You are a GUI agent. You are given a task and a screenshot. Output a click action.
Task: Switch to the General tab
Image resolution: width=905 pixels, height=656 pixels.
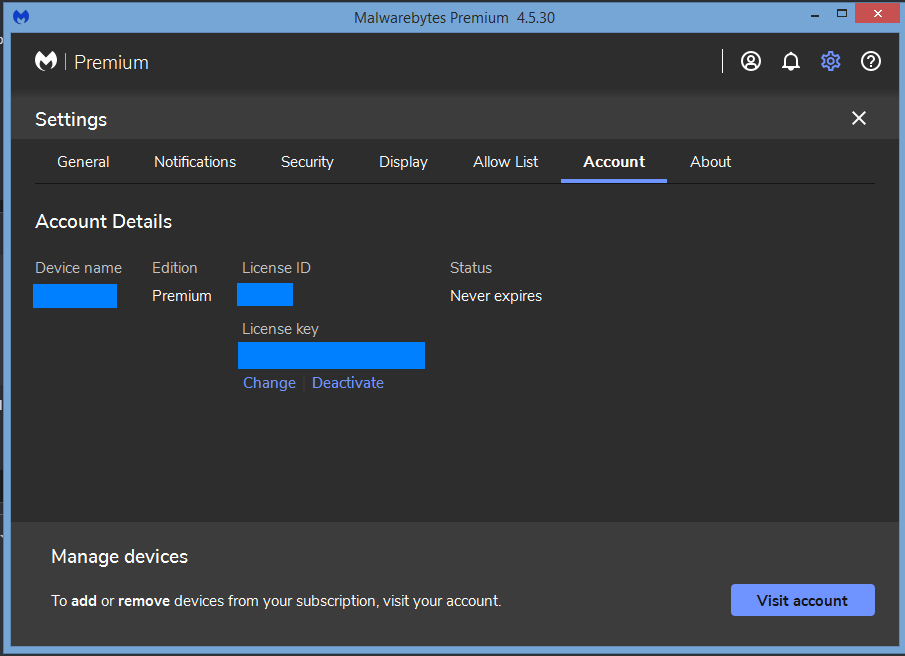tap(83, 162)
